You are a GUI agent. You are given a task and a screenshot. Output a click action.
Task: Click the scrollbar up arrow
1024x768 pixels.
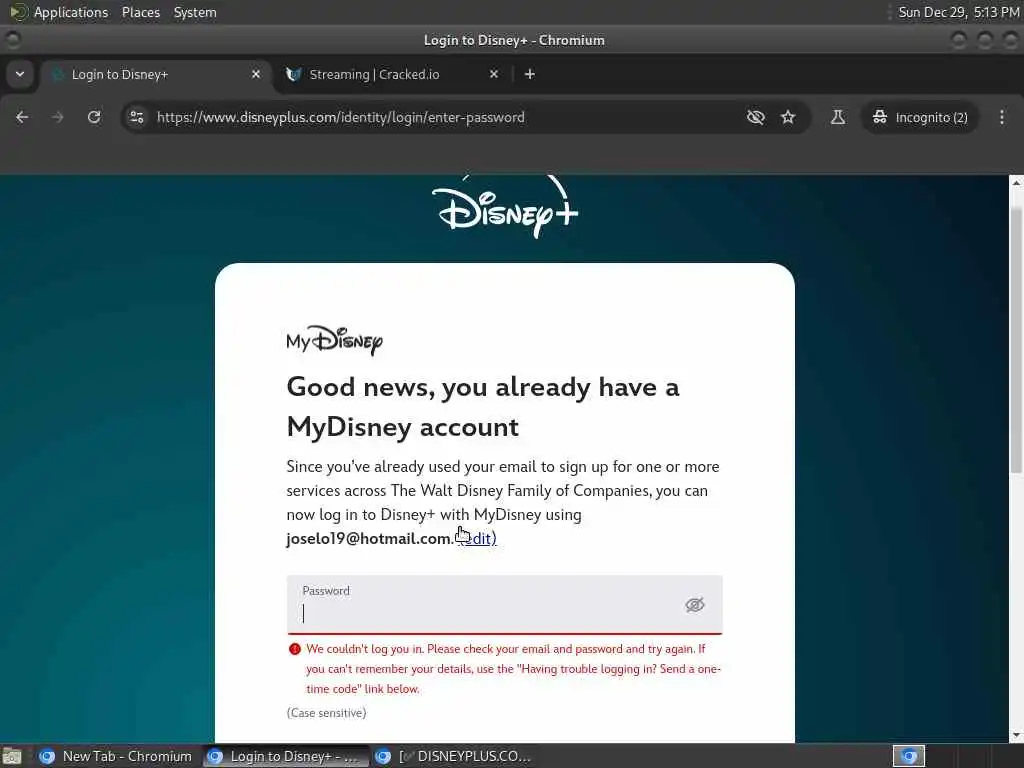1016,183
